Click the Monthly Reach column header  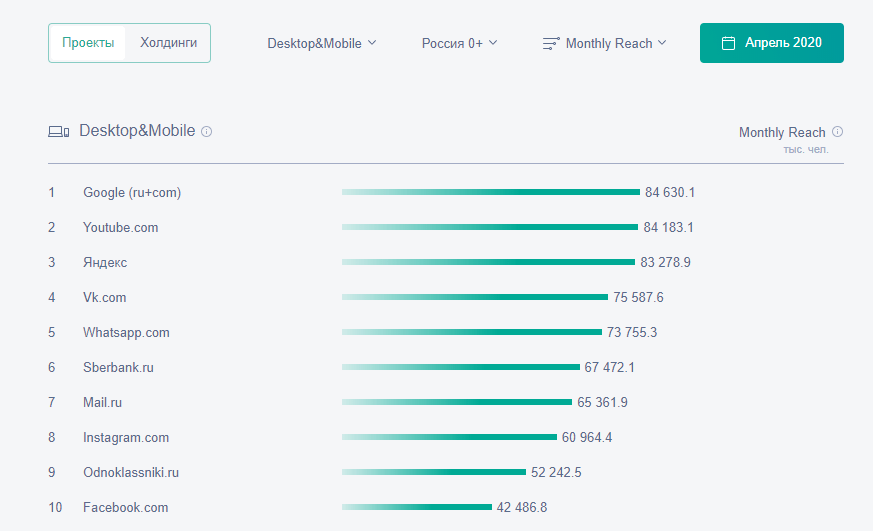pos(782,132)
